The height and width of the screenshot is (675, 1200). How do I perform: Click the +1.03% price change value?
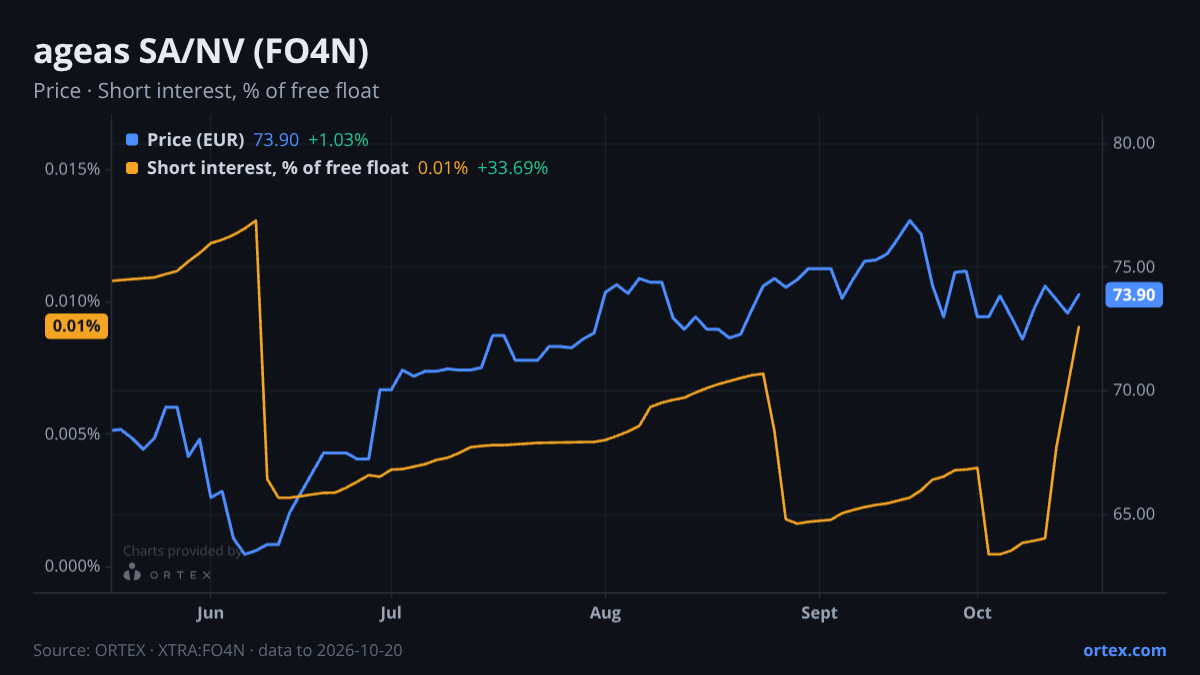point(338,139)
